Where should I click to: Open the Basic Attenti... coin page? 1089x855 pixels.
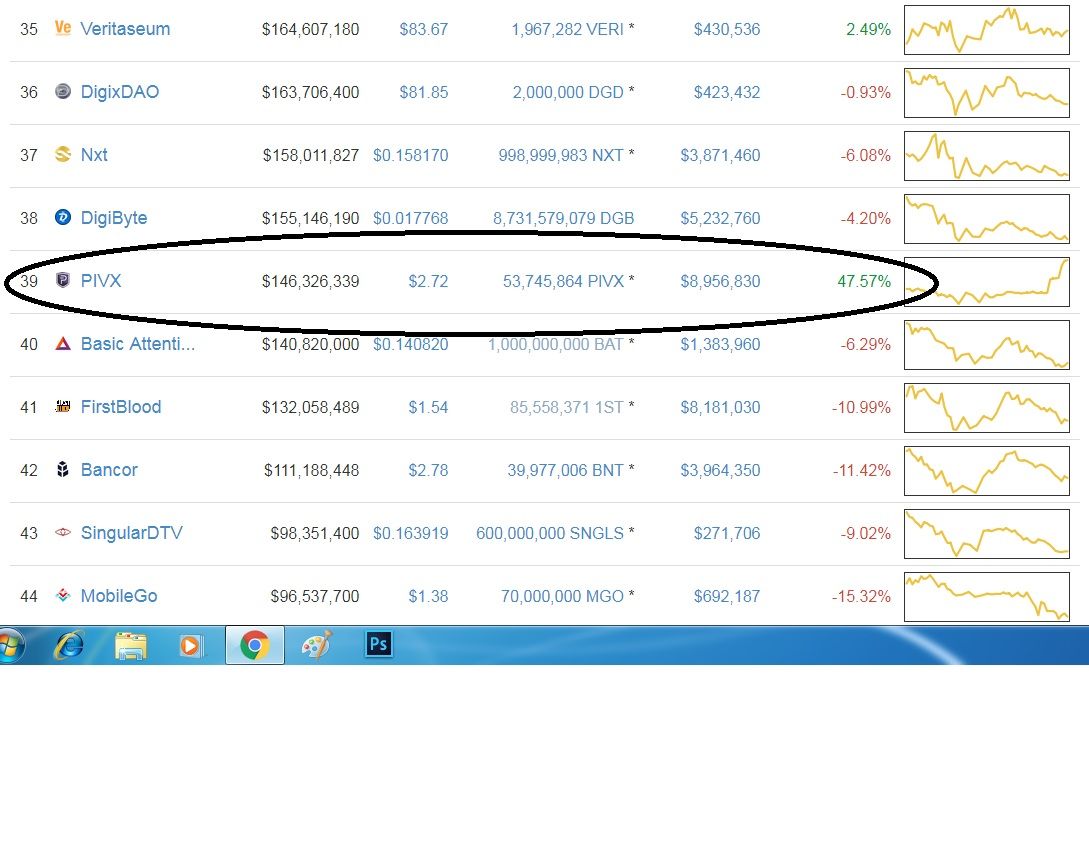click(138, 344)
